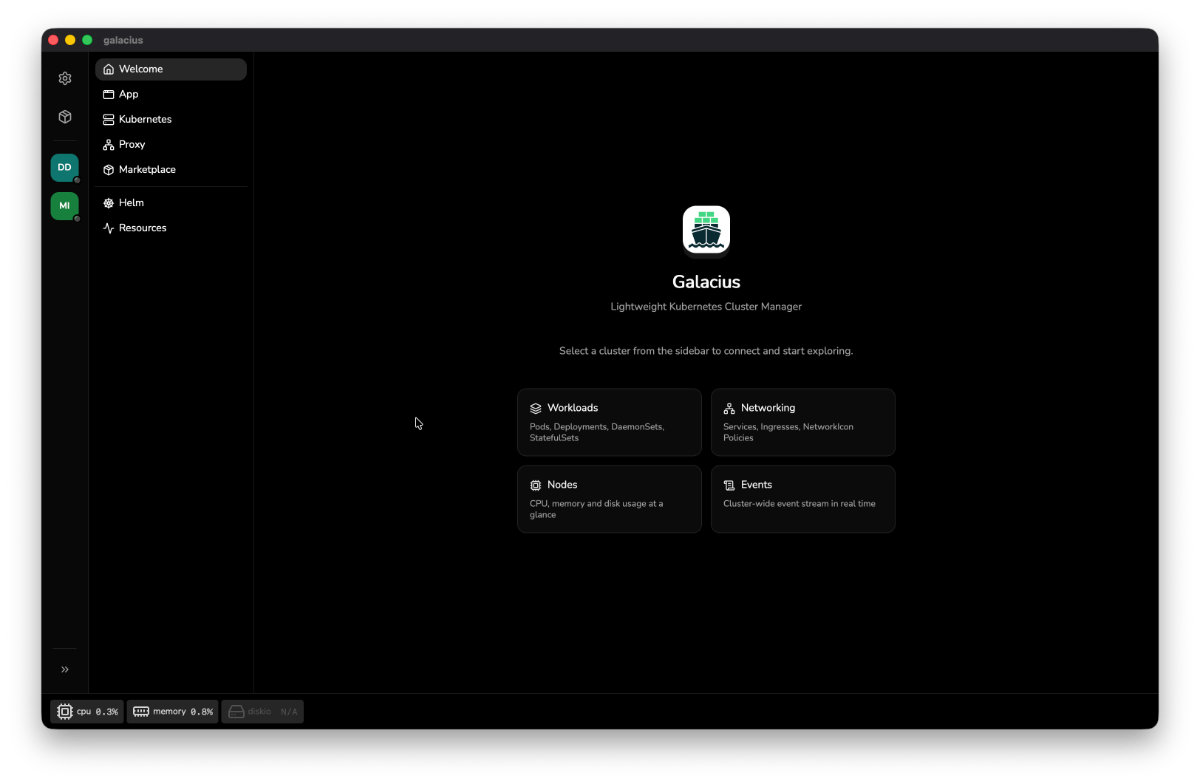Click the Workloads card
This screenshot has width=1200, height=784.
click(609, 422)
